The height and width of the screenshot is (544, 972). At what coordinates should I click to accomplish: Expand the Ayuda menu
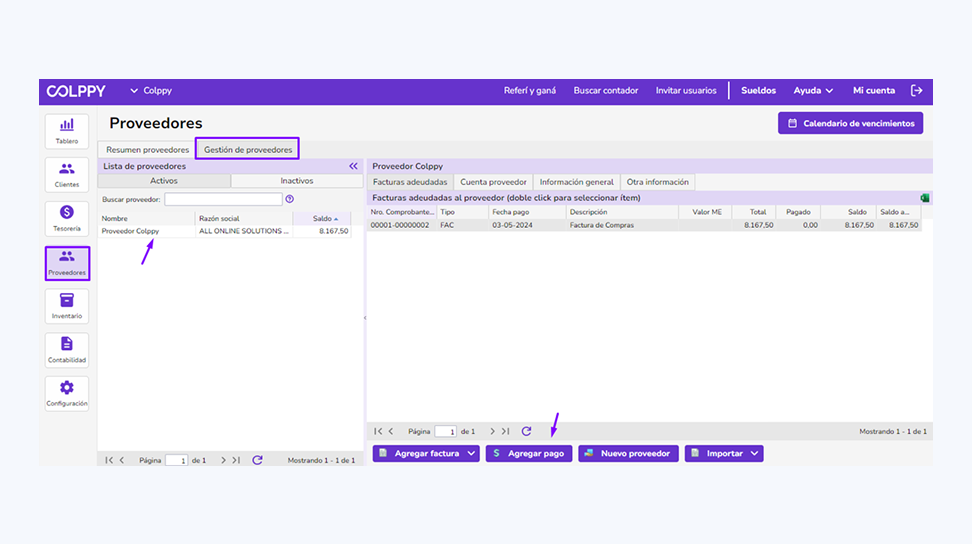[x=813, y=90]
